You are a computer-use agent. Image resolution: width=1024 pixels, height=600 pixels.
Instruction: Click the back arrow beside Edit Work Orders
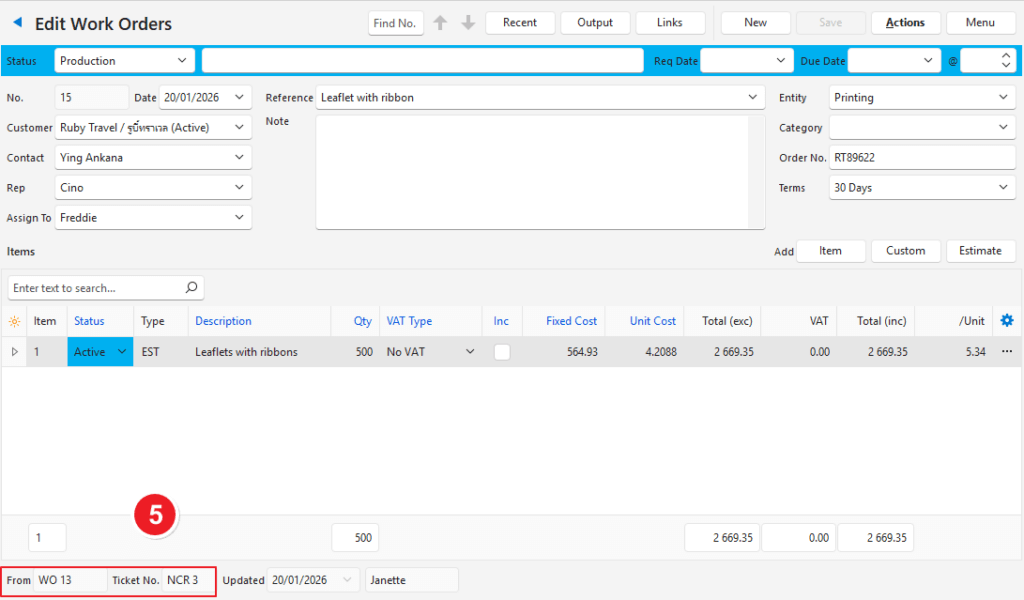pyautogui.click(x=17, y=23)
